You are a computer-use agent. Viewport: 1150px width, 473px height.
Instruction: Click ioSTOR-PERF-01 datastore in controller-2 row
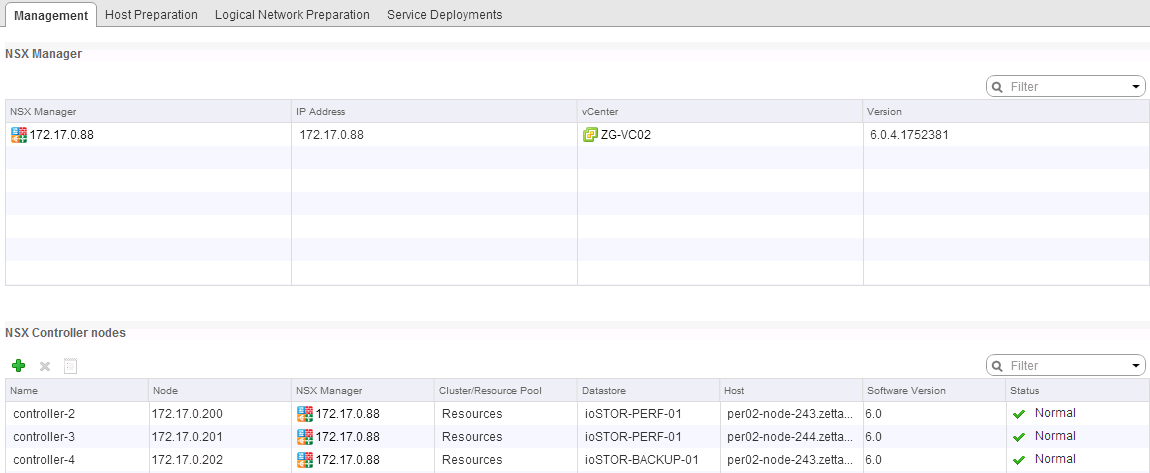[x=633, y=414]
